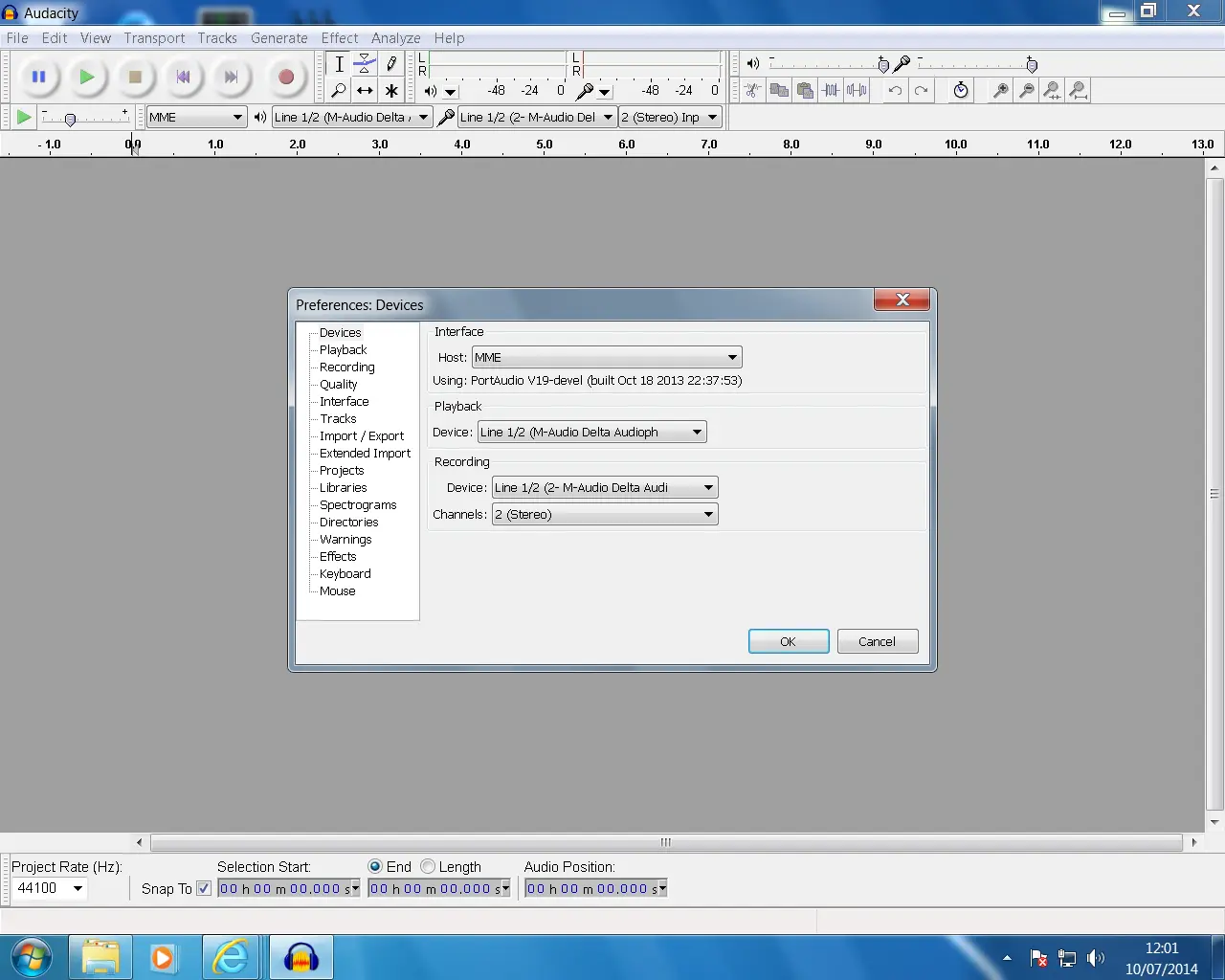1225x980 pixels.
Task: Select the Selection (I-beam) tool
Action: click(339, 64)
